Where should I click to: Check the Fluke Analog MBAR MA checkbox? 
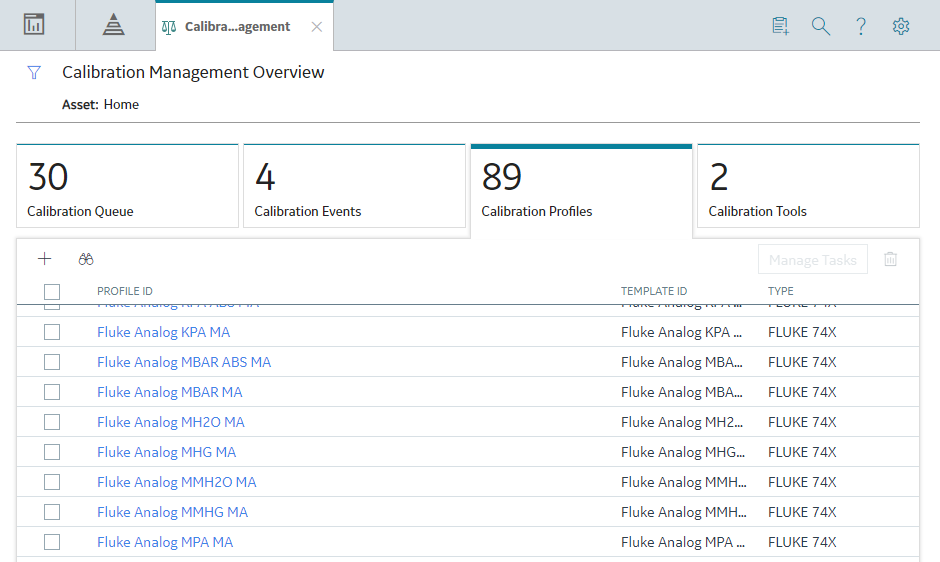point(52,392)
